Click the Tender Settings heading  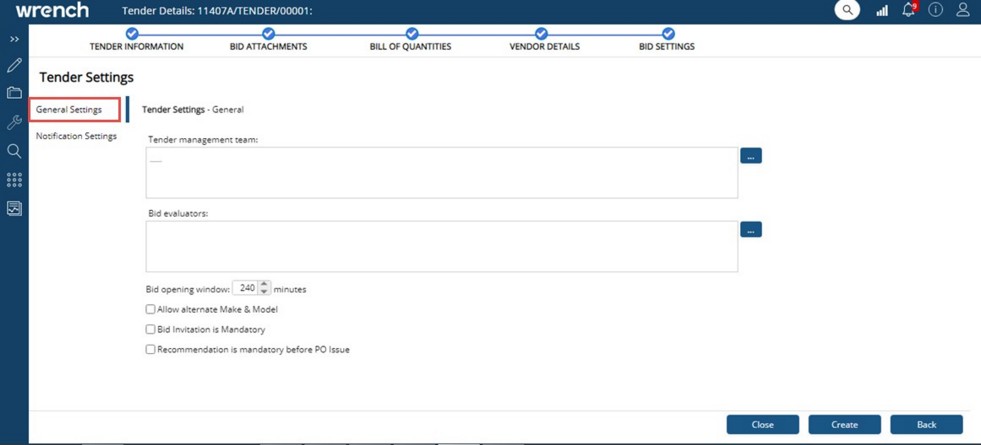click(x=86, y=78)
